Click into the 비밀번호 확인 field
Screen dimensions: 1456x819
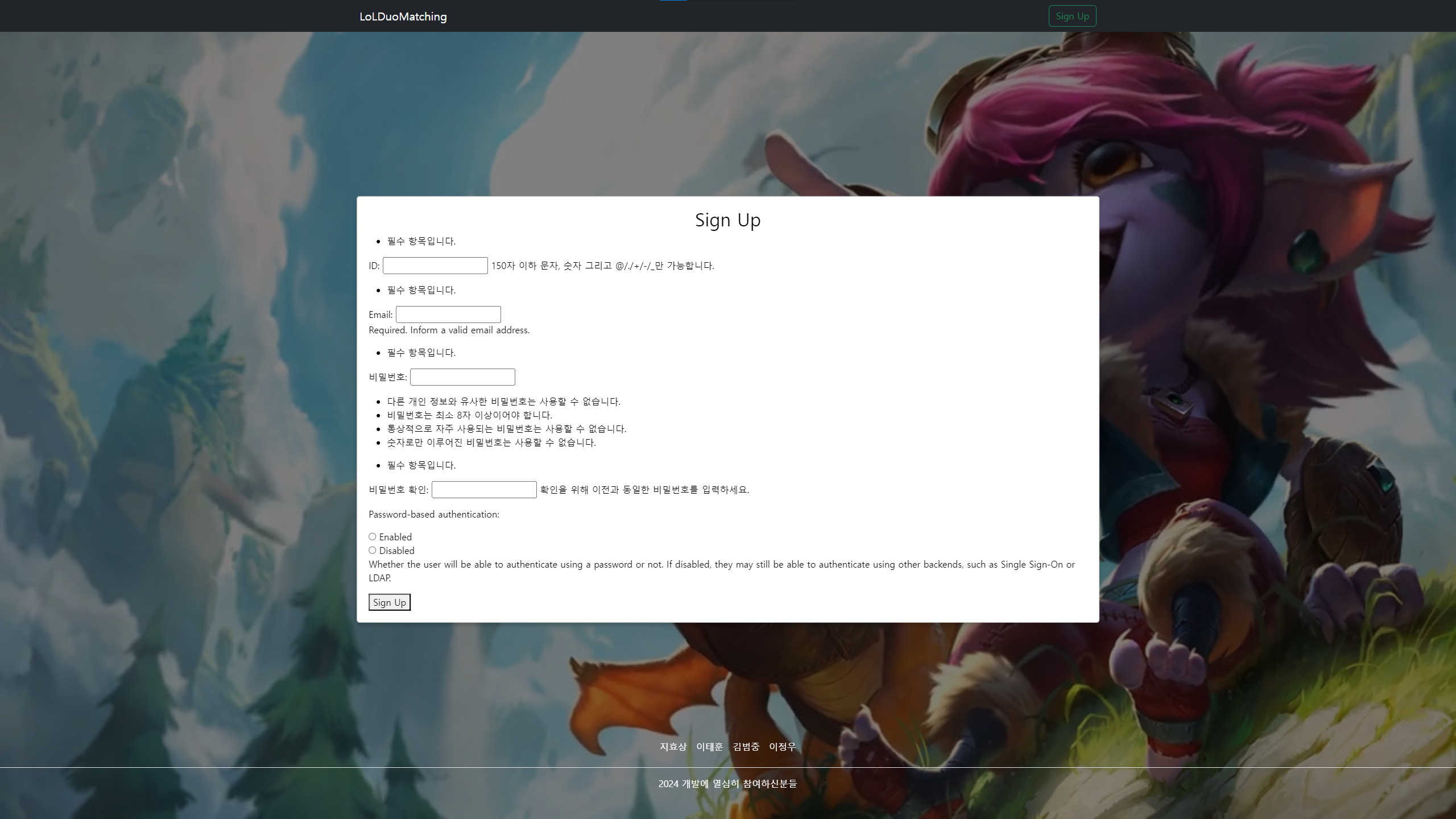pyautogui.click(x=484, y=490)
